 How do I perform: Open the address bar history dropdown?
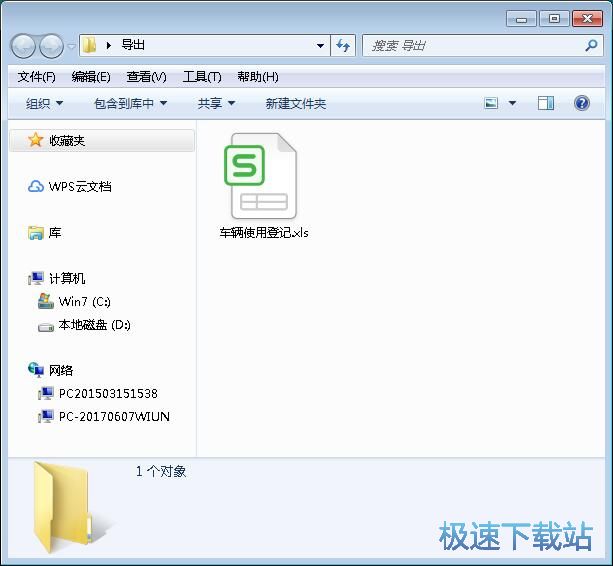pyautogui.click(x=320, y=46)
